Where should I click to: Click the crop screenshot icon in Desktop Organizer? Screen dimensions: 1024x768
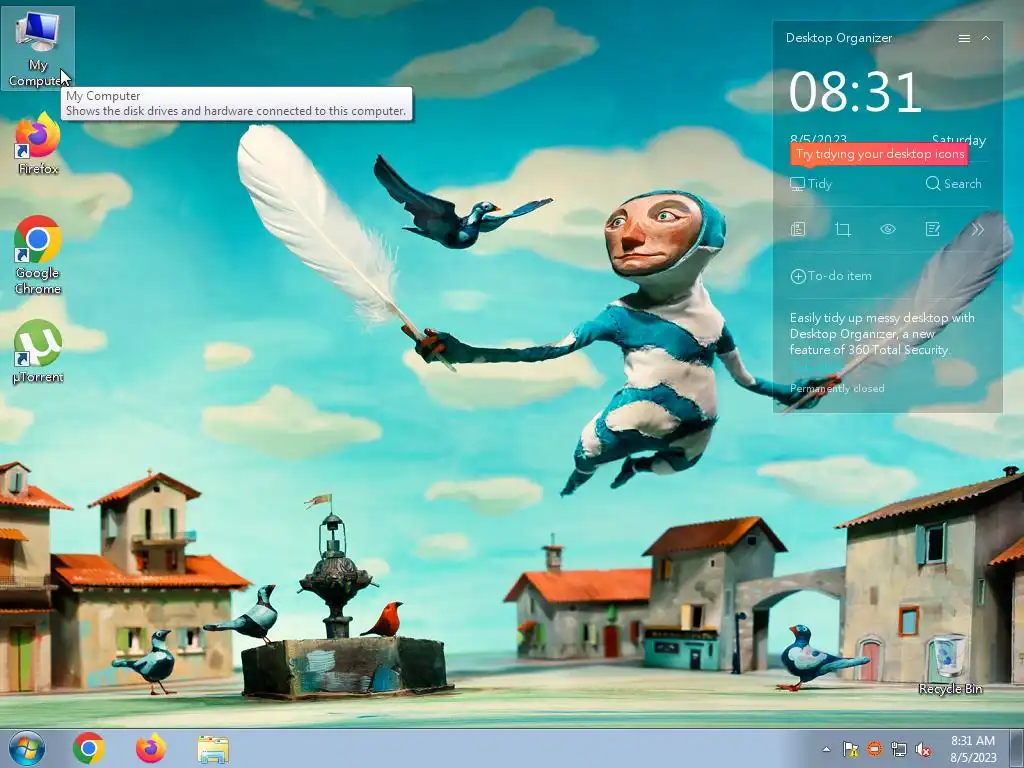click(x=843, y=229)
